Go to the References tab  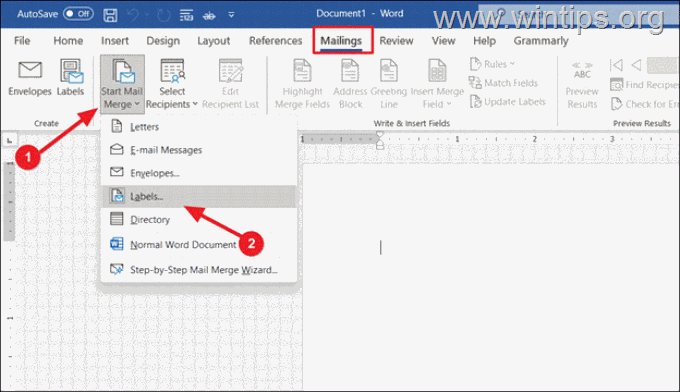(x=275, y=41)
